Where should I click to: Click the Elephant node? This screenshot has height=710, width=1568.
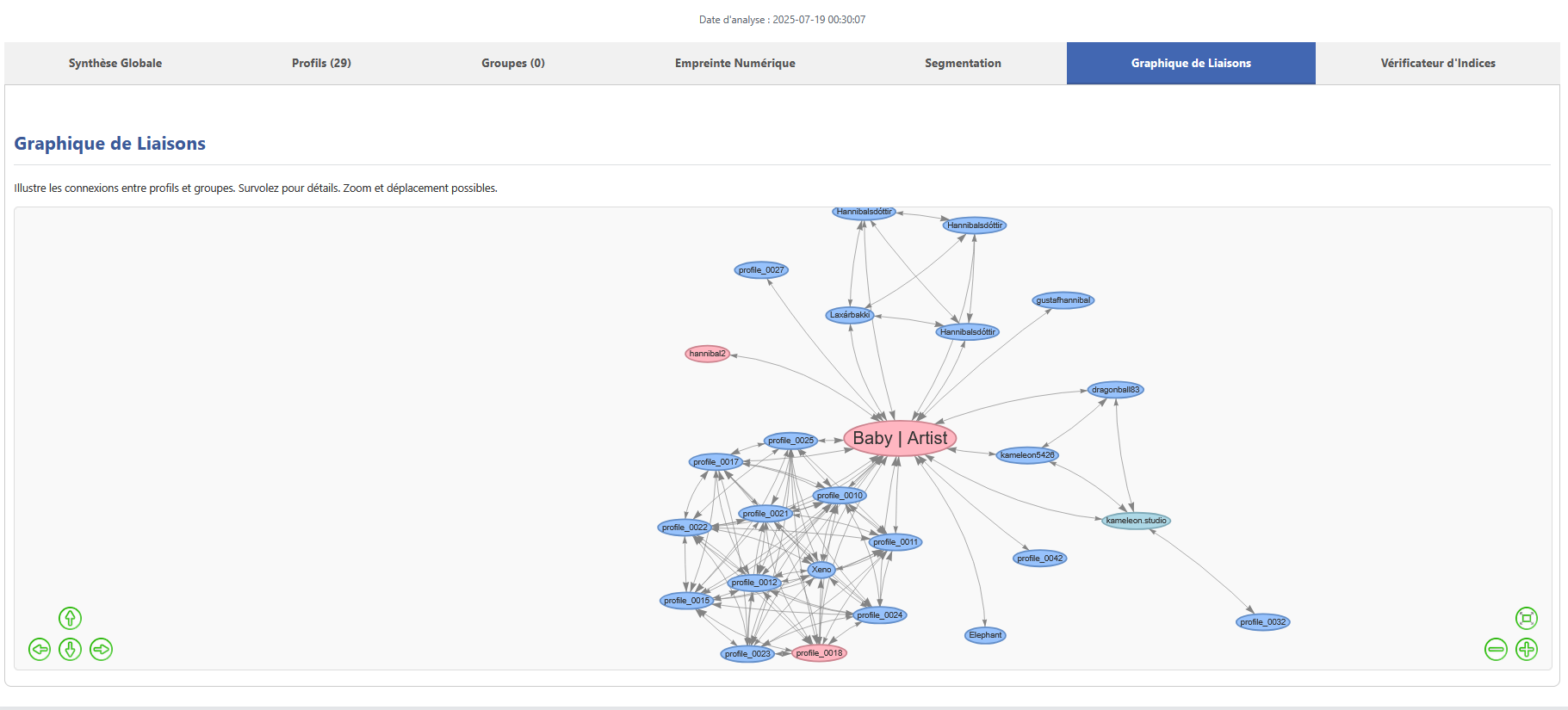point(985,635)
